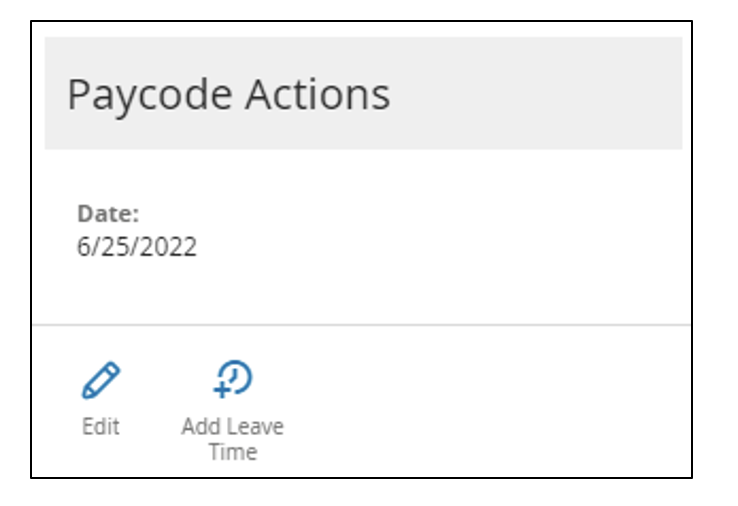Image resolution: width=738 pixels, height=506 pixels.
Task: Select the word "Time" under Add Leave
Action: [x=232, y=452]
